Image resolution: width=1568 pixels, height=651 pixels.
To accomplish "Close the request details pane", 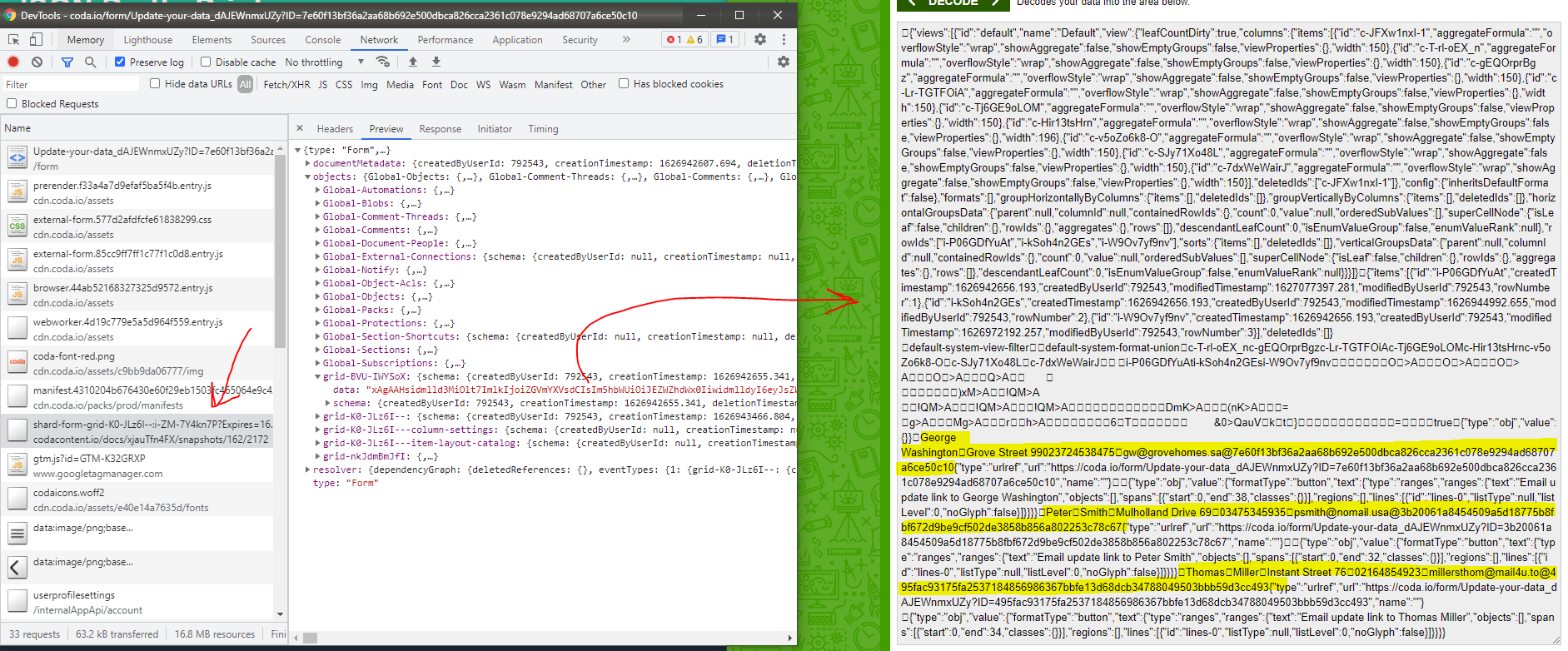I will tap(300, 129).
